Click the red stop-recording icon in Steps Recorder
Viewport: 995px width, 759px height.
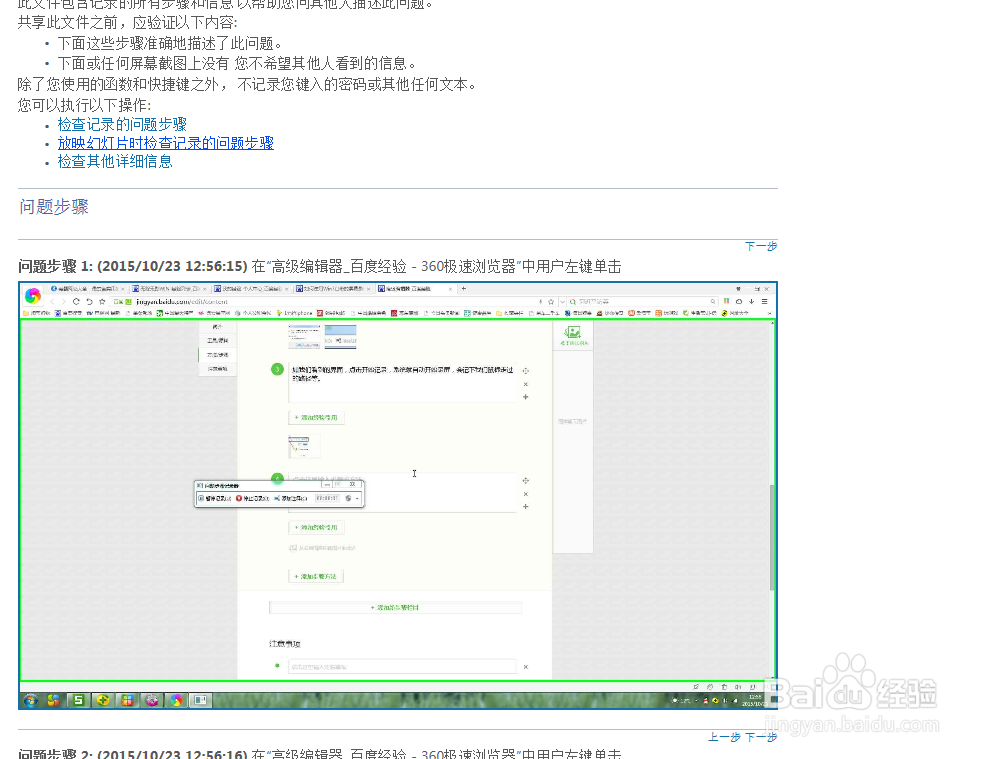tap(239, 498)
